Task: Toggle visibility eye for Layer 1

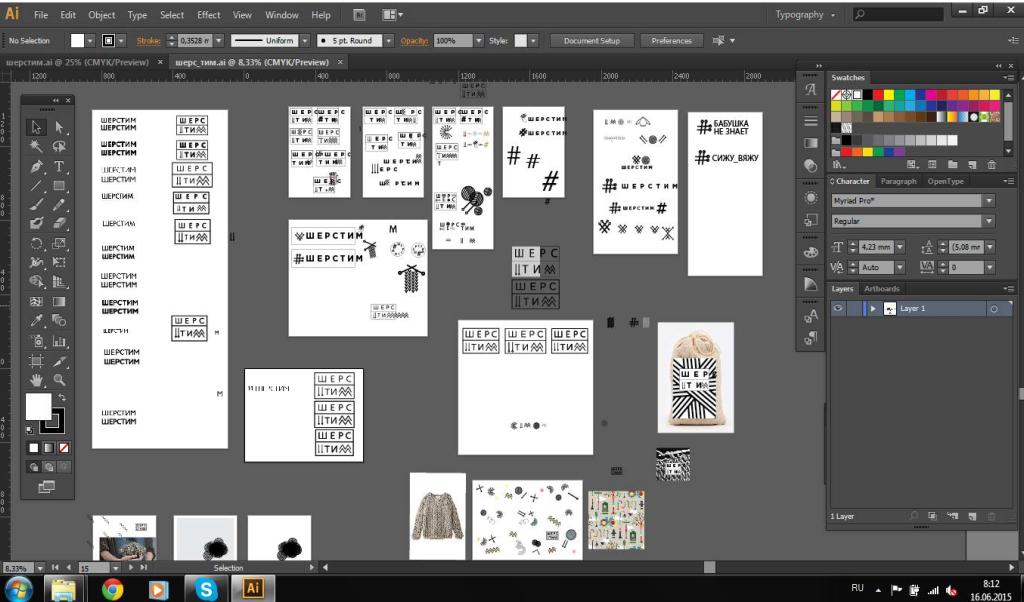Action: (x=838, y=309)
